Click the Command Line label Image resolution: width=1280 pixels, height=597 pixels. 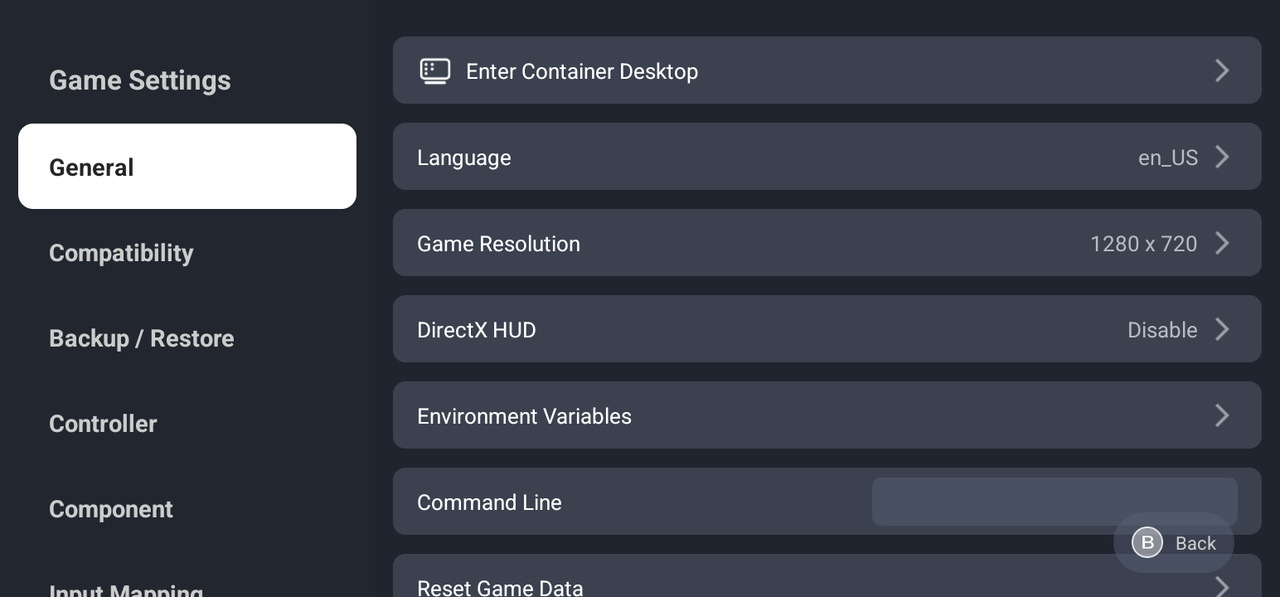tap(489, 502)
